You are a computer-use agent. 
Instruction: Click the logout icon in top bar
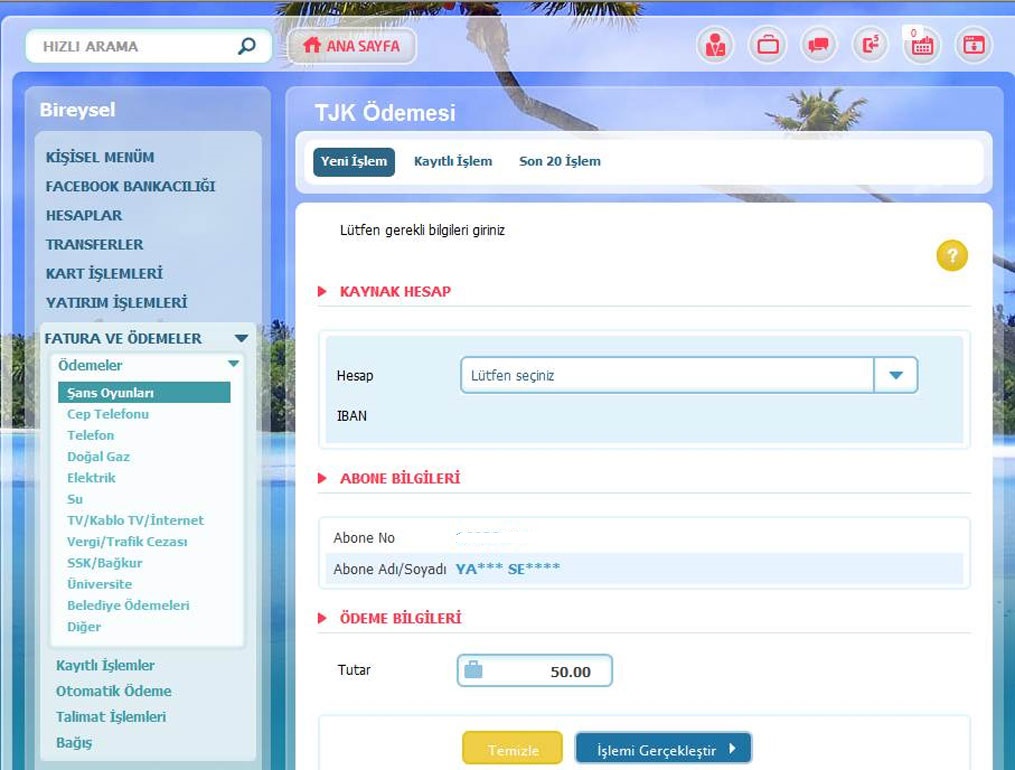coord(871,45)
